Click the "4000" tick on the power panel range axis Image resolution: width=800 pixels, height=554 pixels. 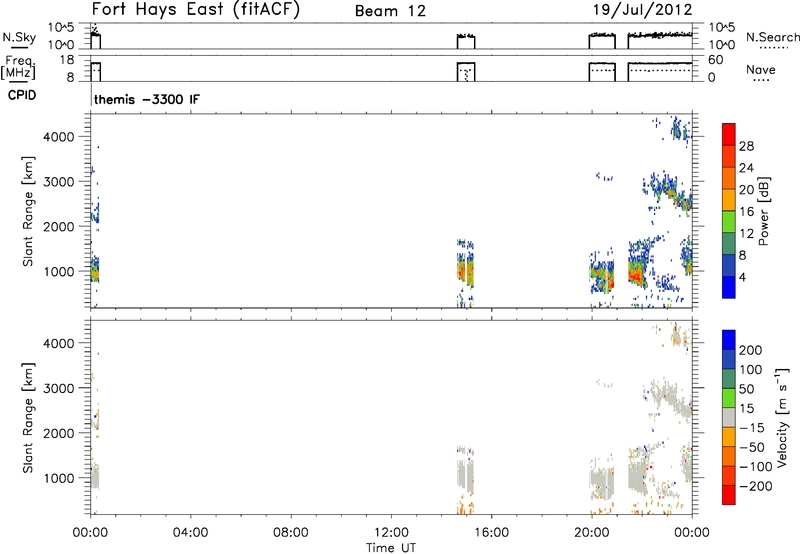(x=58, y=137)
